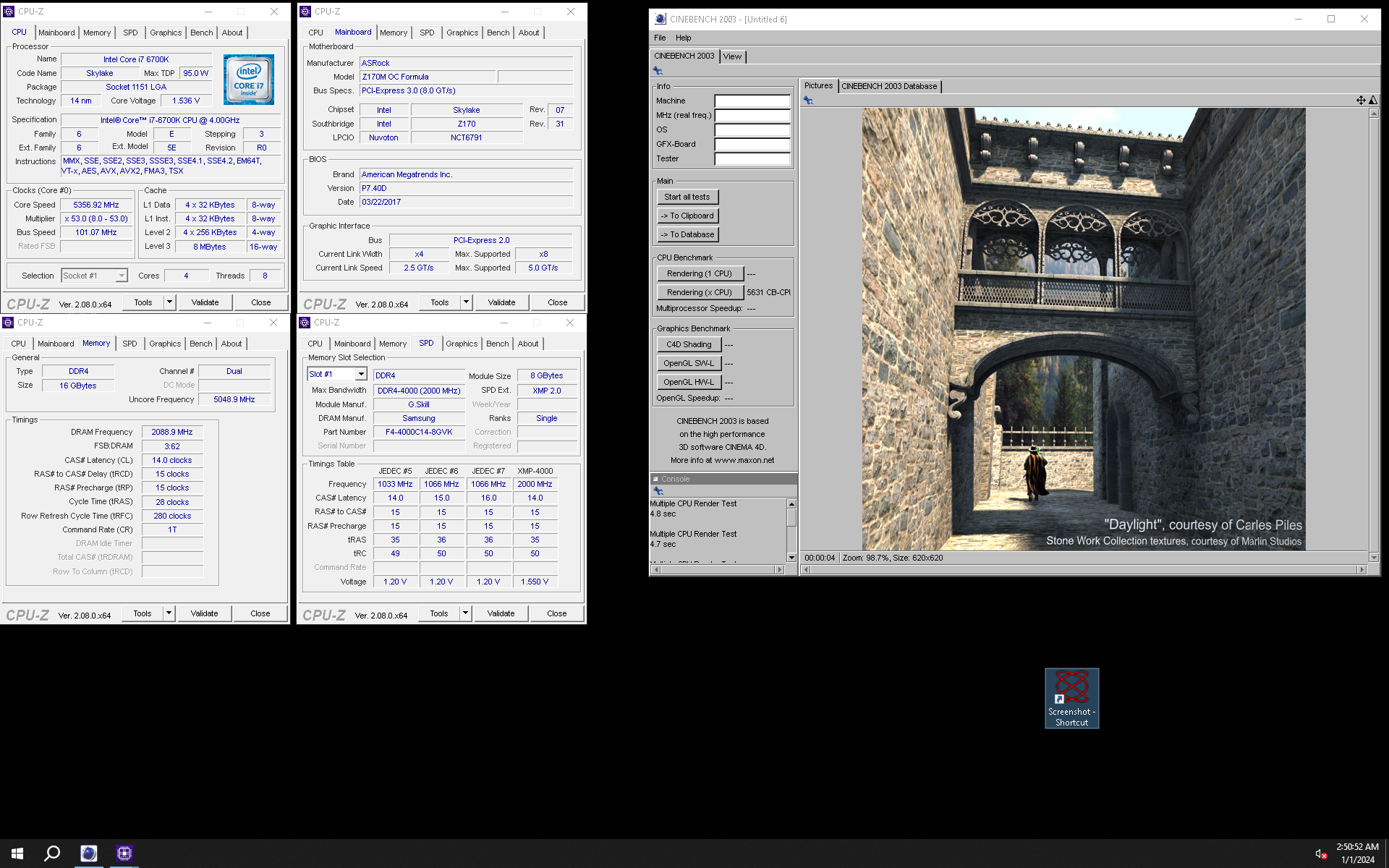Click the taskbar clock showing 2:50:52 AM
The height and width of the screenshot is (868, 1389).
click(x=1357, y=847)
